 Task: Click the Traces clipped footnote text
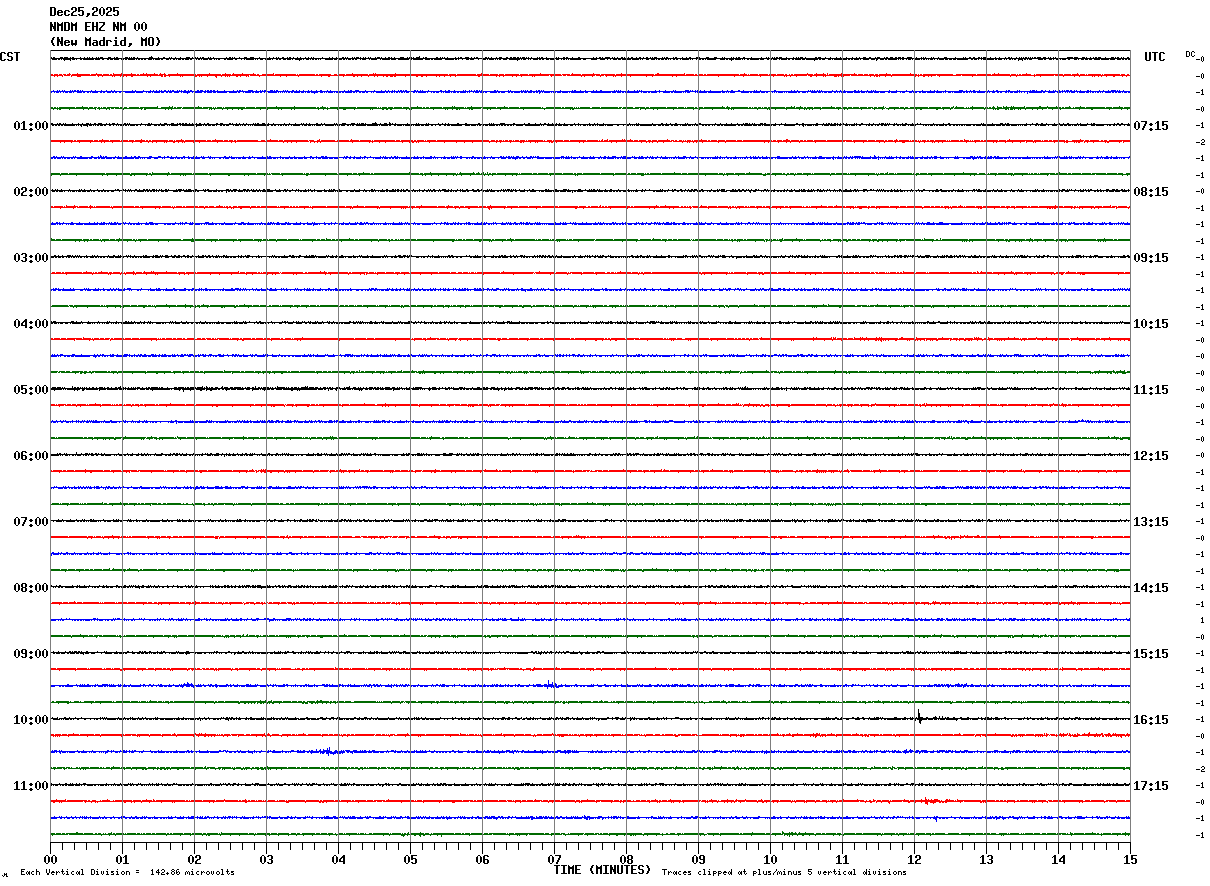(x=784, y=872)
